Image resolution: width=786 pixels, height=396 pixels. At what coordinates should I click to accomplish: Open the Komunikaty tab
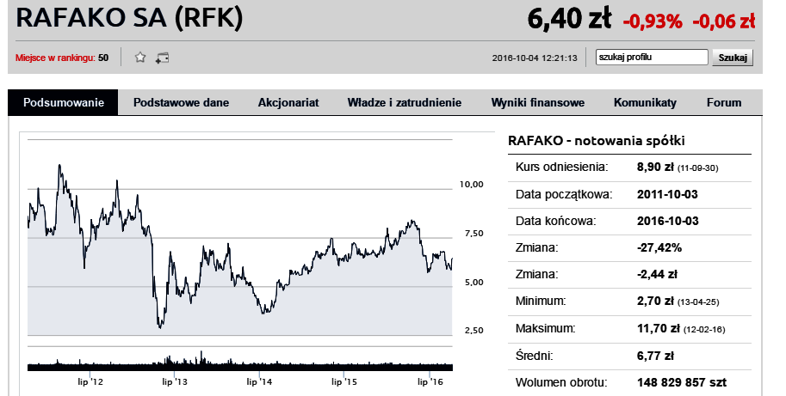[x=645, y=103]
